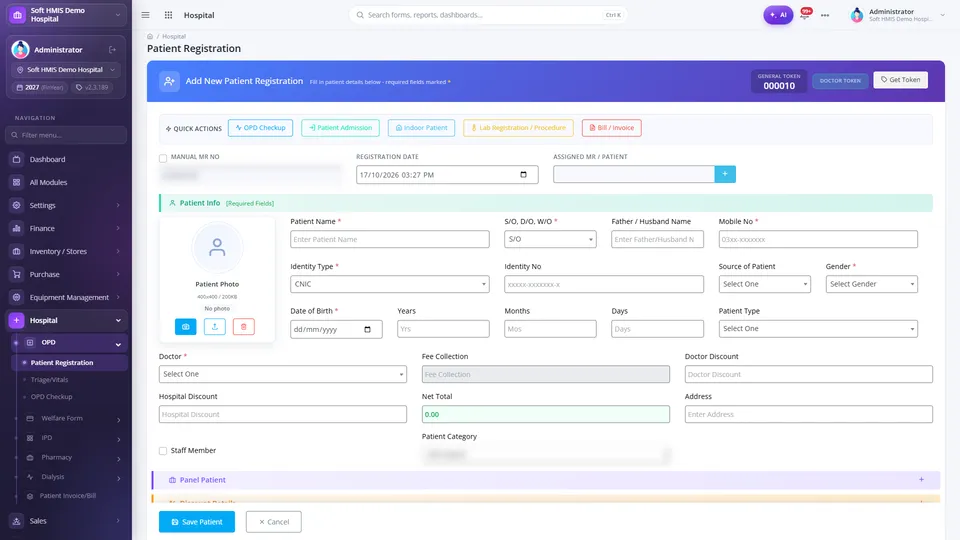Open the Identity Type CNIC dropdown

click(x=389, y=284)
